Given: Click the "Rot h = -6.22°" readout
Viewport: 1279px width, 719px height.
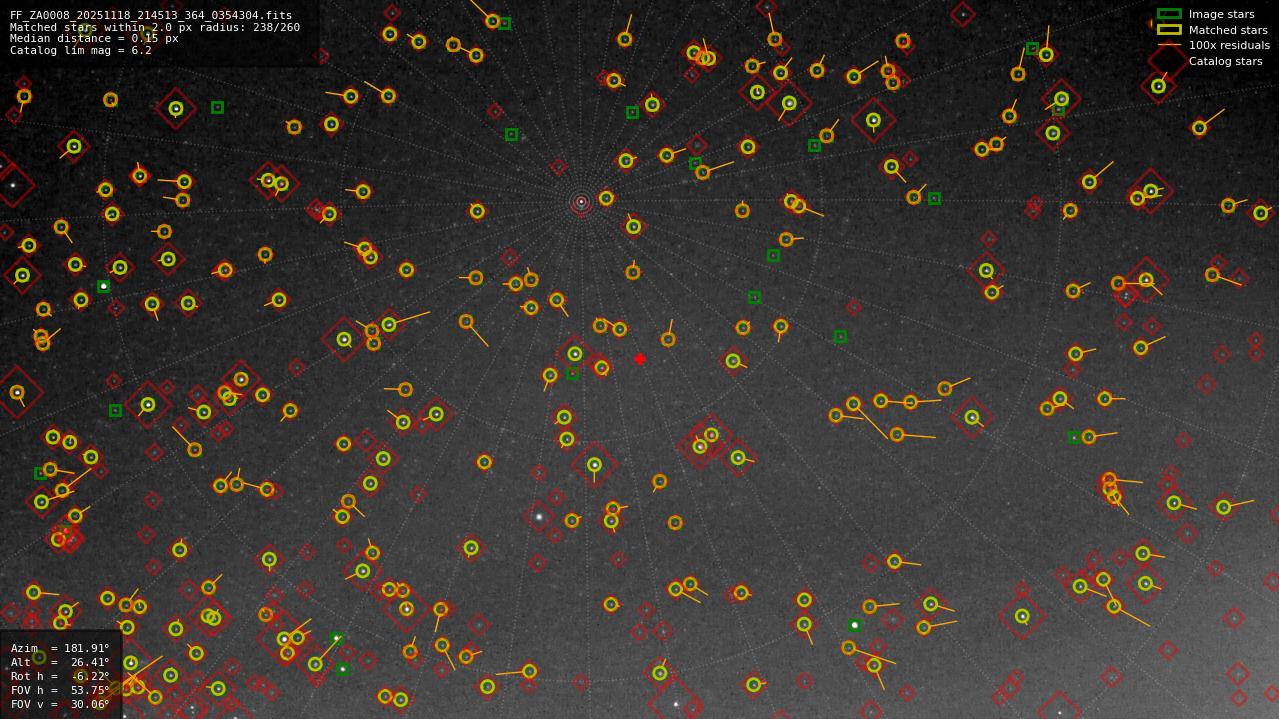Looking at the screenshot, I should coord(60,676).
